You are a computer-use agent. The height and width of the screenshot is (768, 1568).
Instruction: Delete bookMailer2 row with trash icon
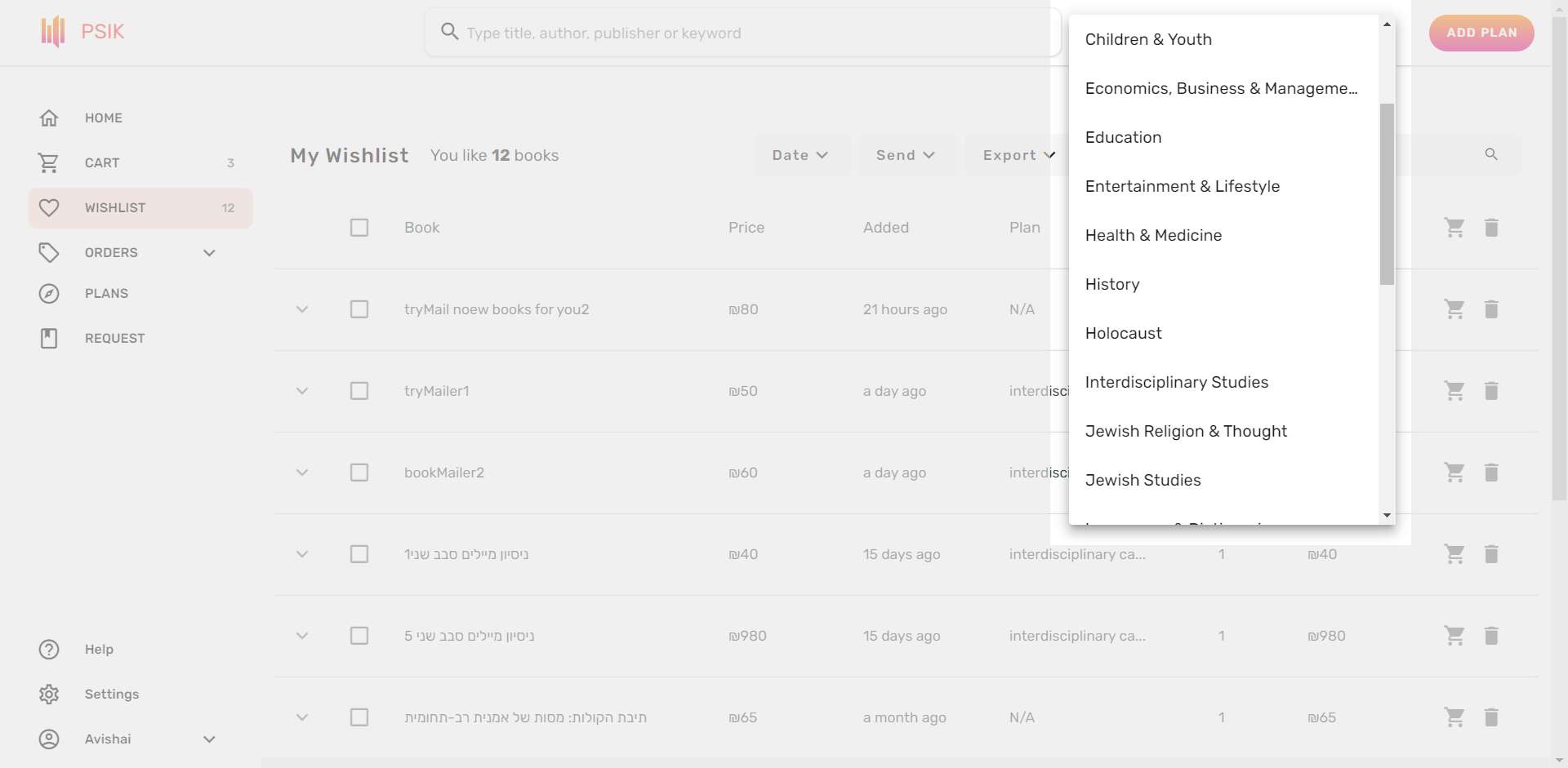point(1491,473)
